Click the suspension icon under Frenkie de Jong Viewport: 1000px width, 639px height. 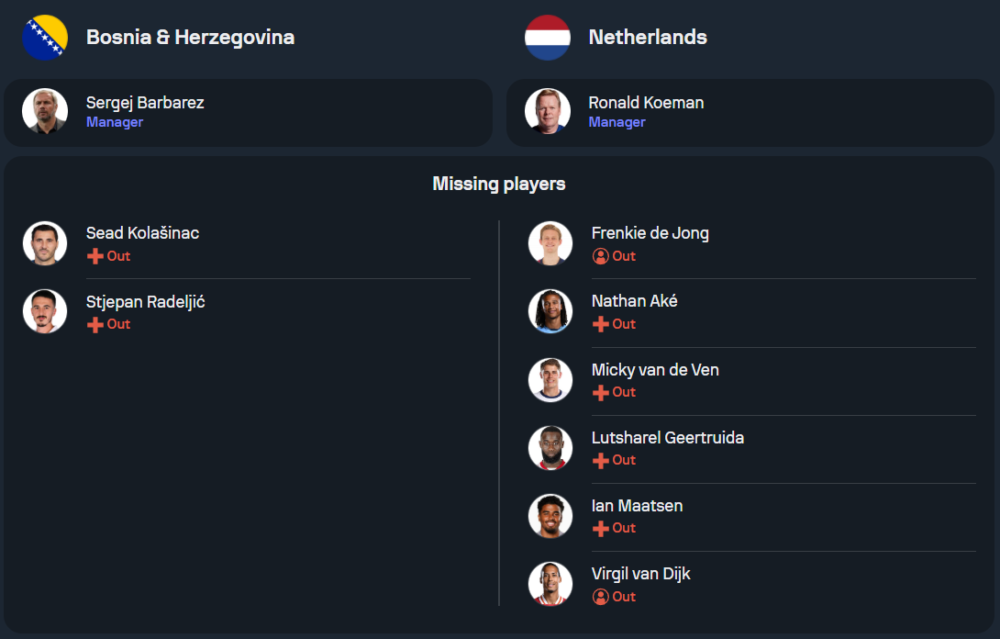point(600,256)
